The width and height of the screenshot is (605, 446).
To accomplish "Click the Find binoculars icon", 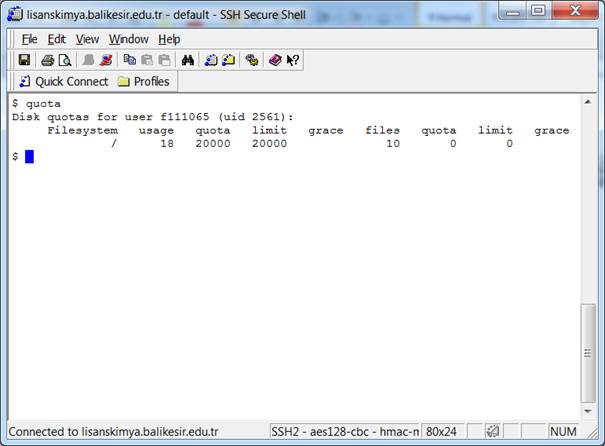I will pyautogui.click(x=187, y=60).
